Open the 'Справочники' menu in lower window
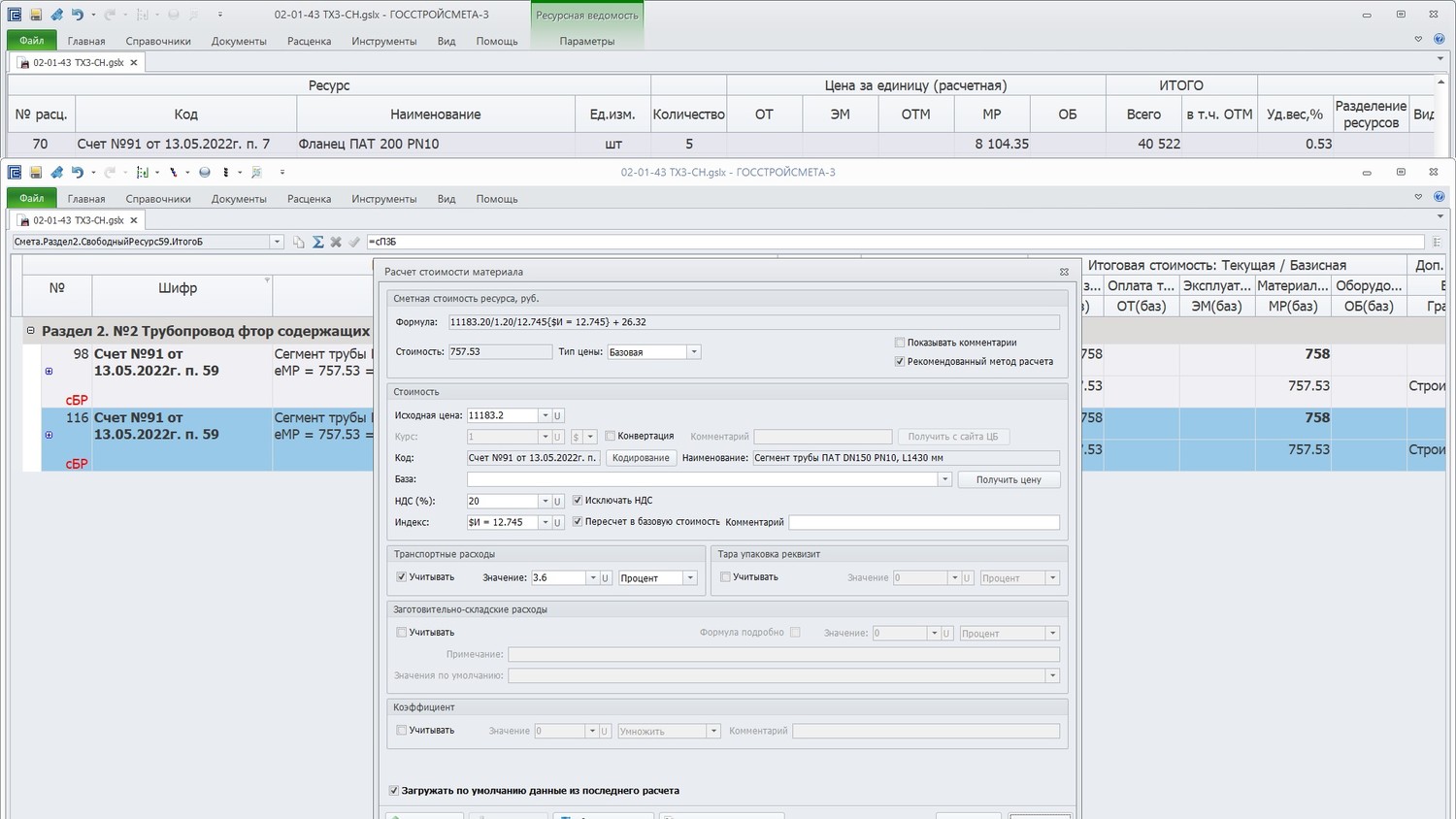The width and height of the screenshot is (1456, 819). tap(158, 199)
